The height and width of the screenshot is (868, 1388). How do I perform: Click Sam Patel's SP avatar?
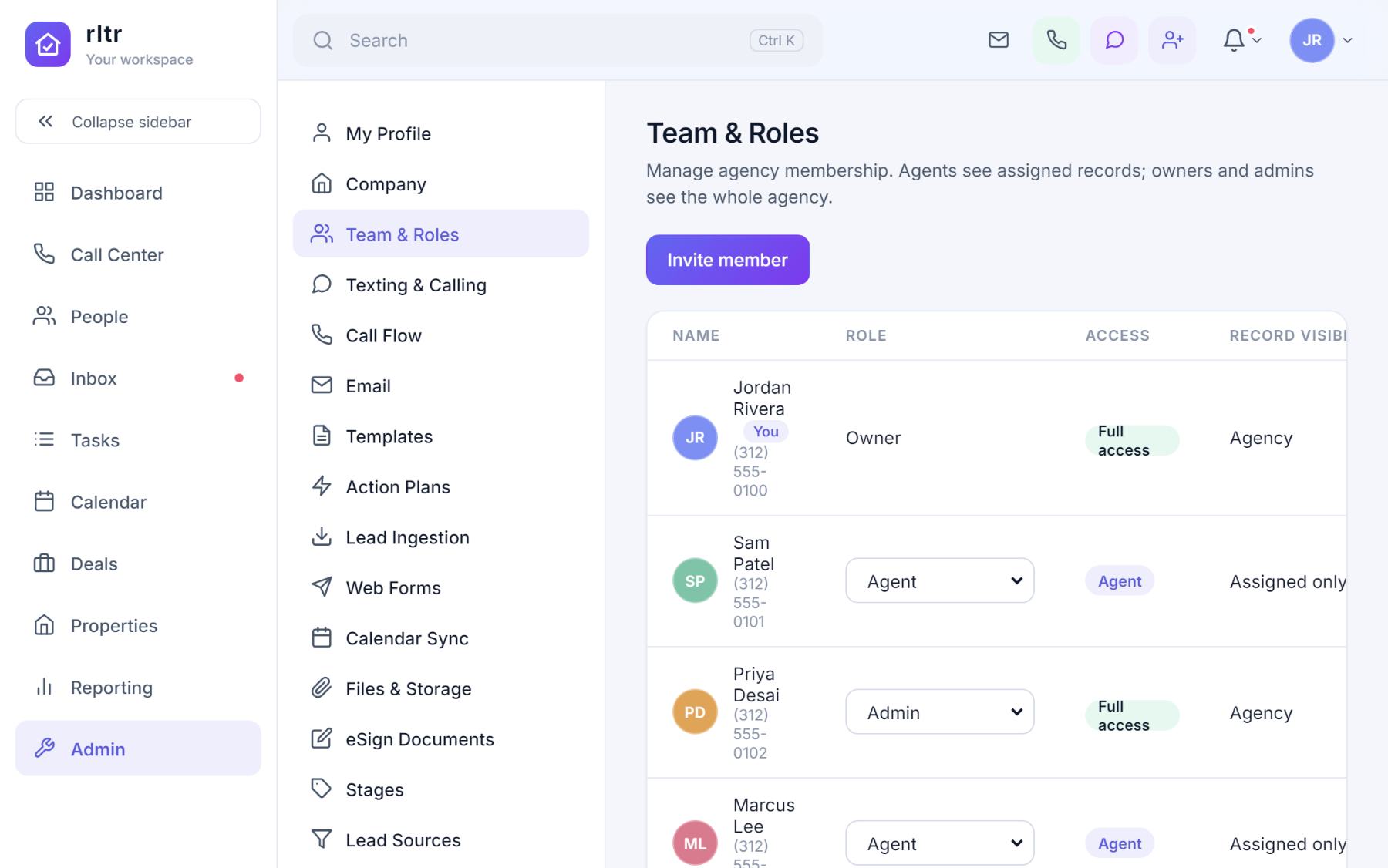[x=695, y=580]
